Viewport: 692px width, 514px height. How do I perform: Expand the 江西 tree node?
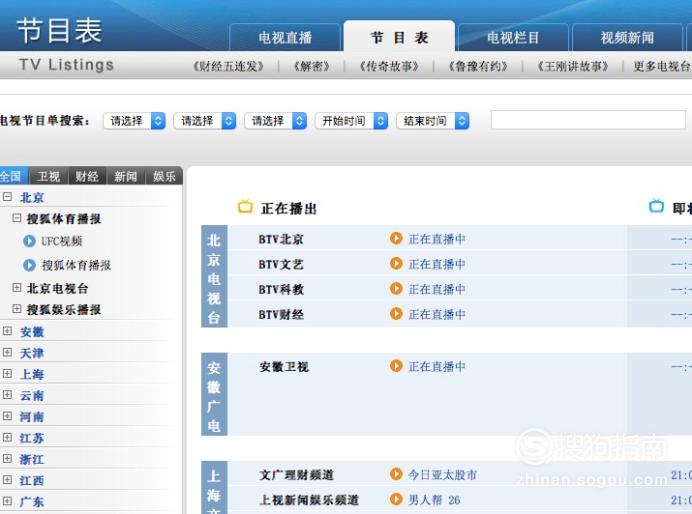[x=8, y=480]
